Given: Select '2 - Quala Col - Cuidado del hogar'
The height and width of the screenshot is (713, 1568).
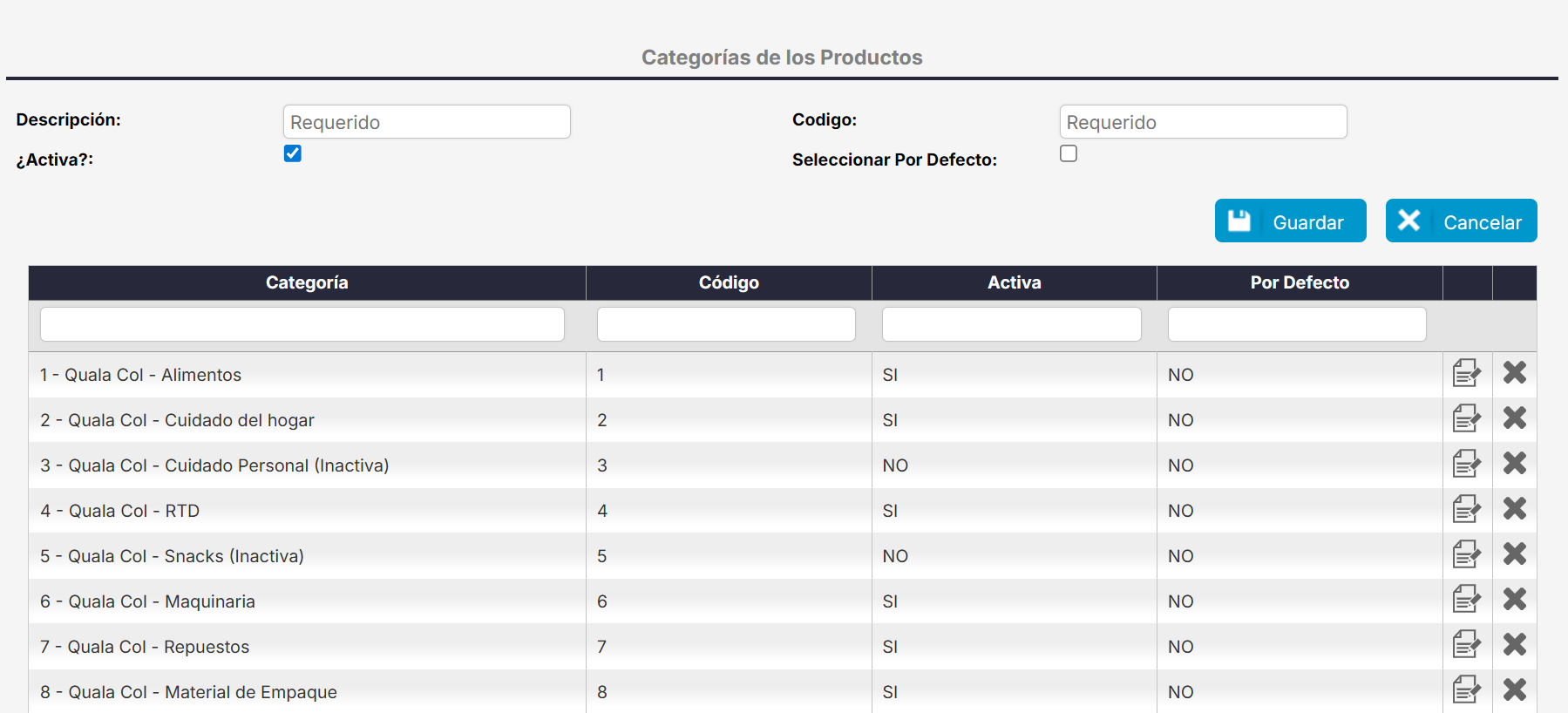Looking at the screenshot, I should pos(307,420).
